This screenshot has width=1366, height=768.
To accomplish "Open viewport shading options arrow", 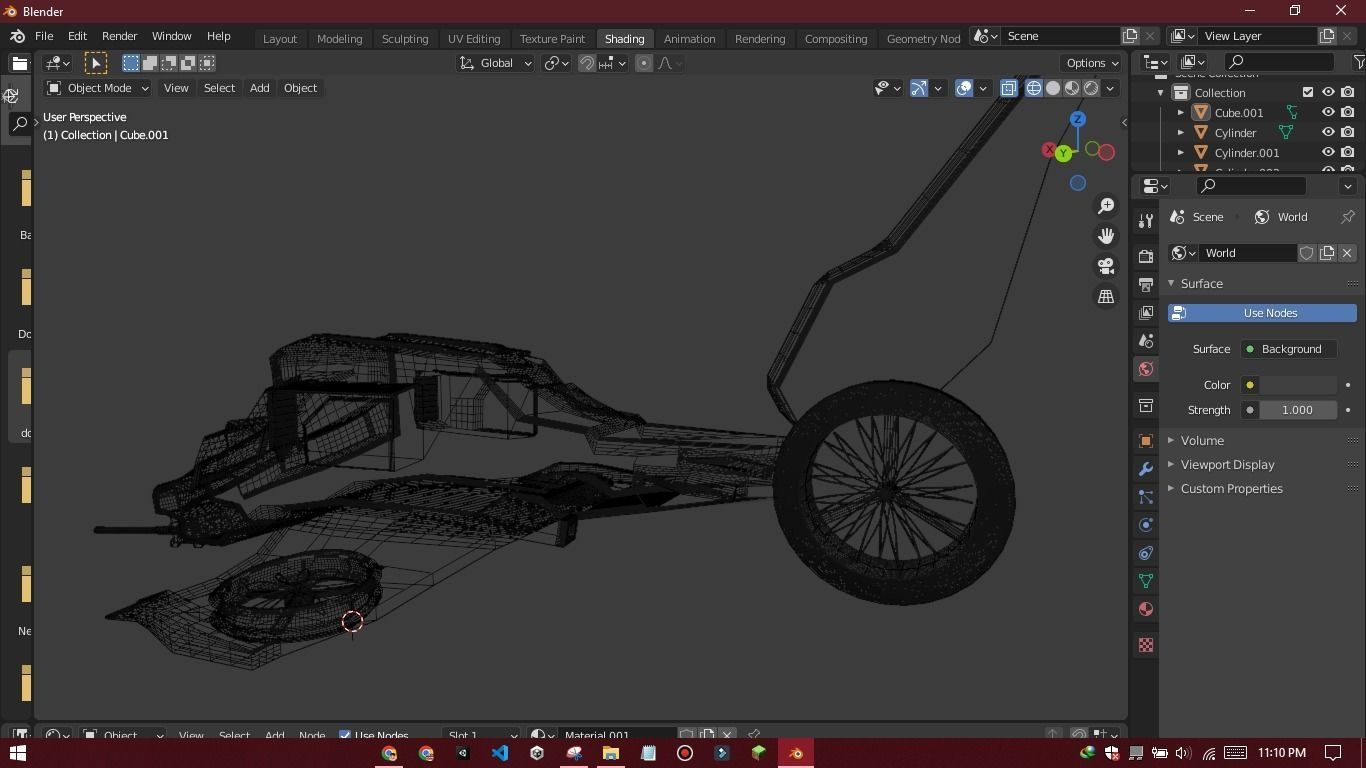I will click(x=1110, y=88).
